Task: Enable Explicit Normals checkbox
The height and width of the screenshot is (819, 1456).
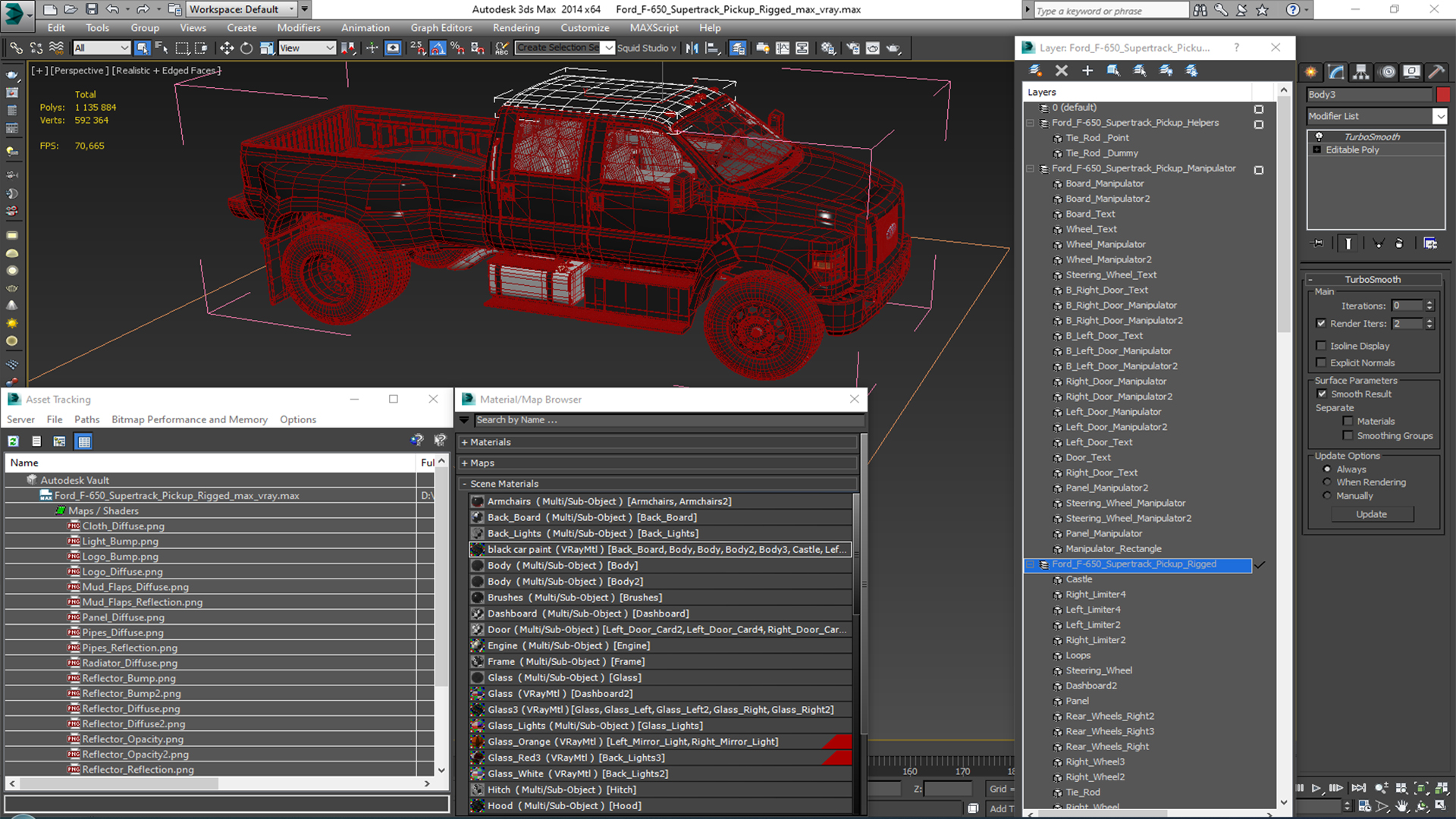Action: (x=1322, y=362)
